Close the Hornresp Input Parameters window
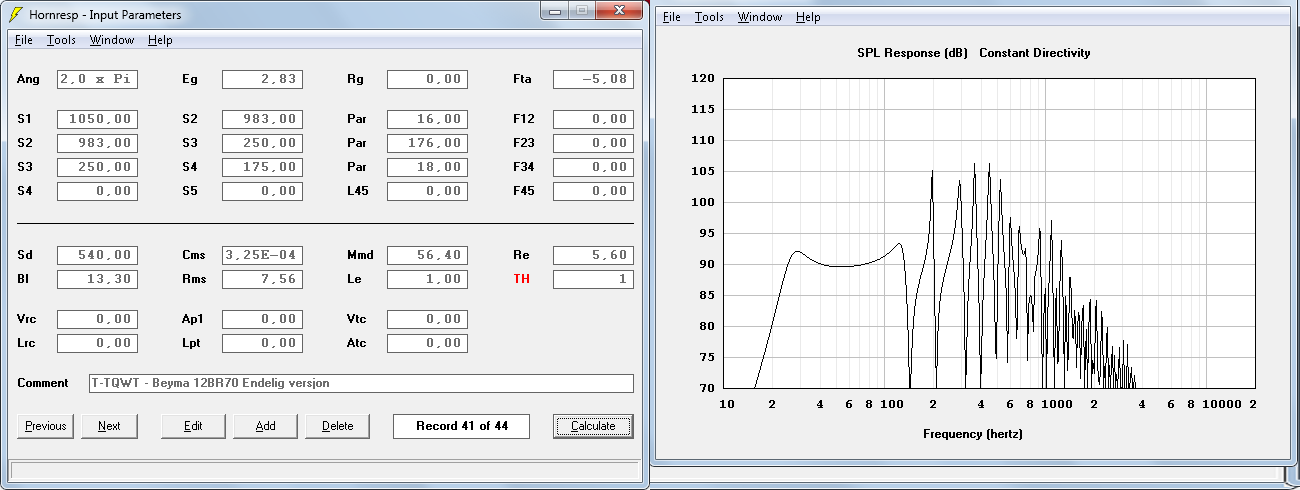The width and height of the screenshot is (1300, 490). click(620, 9)
